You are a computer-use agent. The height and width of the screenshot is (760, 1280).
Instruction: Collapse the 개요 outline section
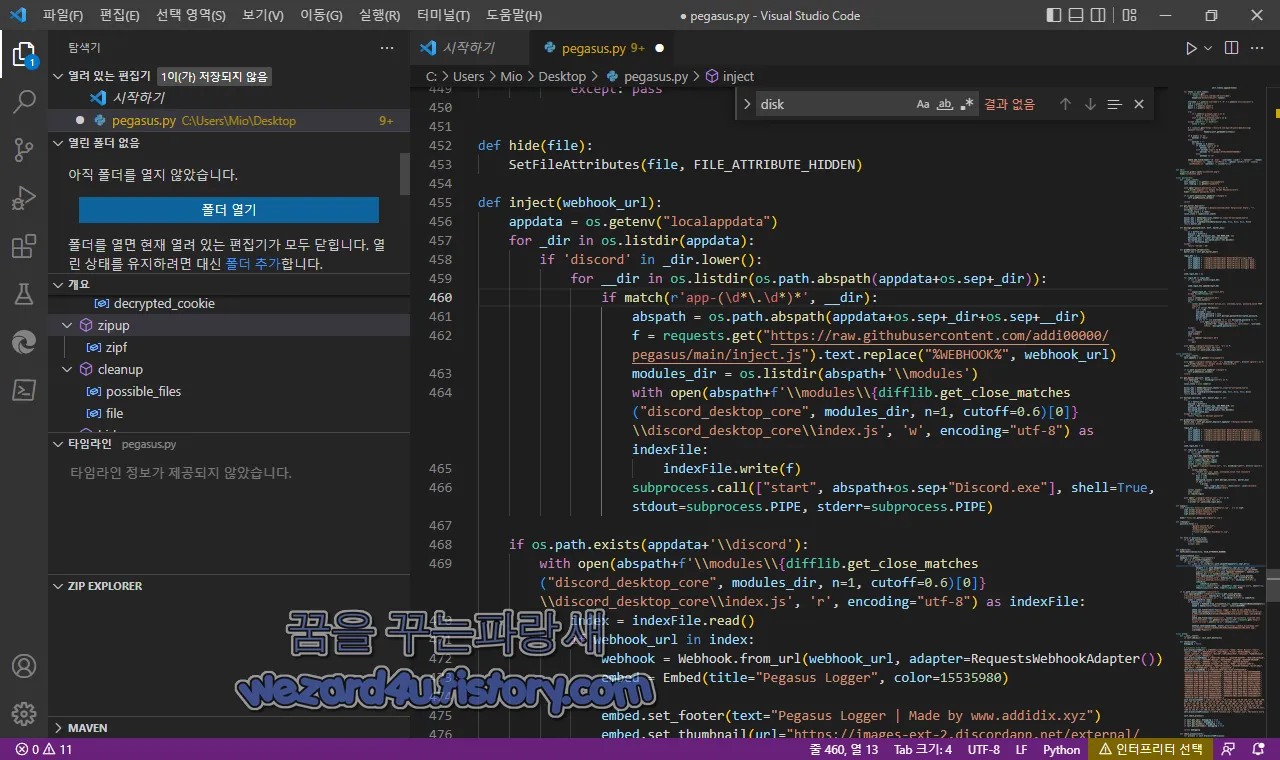click(x=58, y=285)
